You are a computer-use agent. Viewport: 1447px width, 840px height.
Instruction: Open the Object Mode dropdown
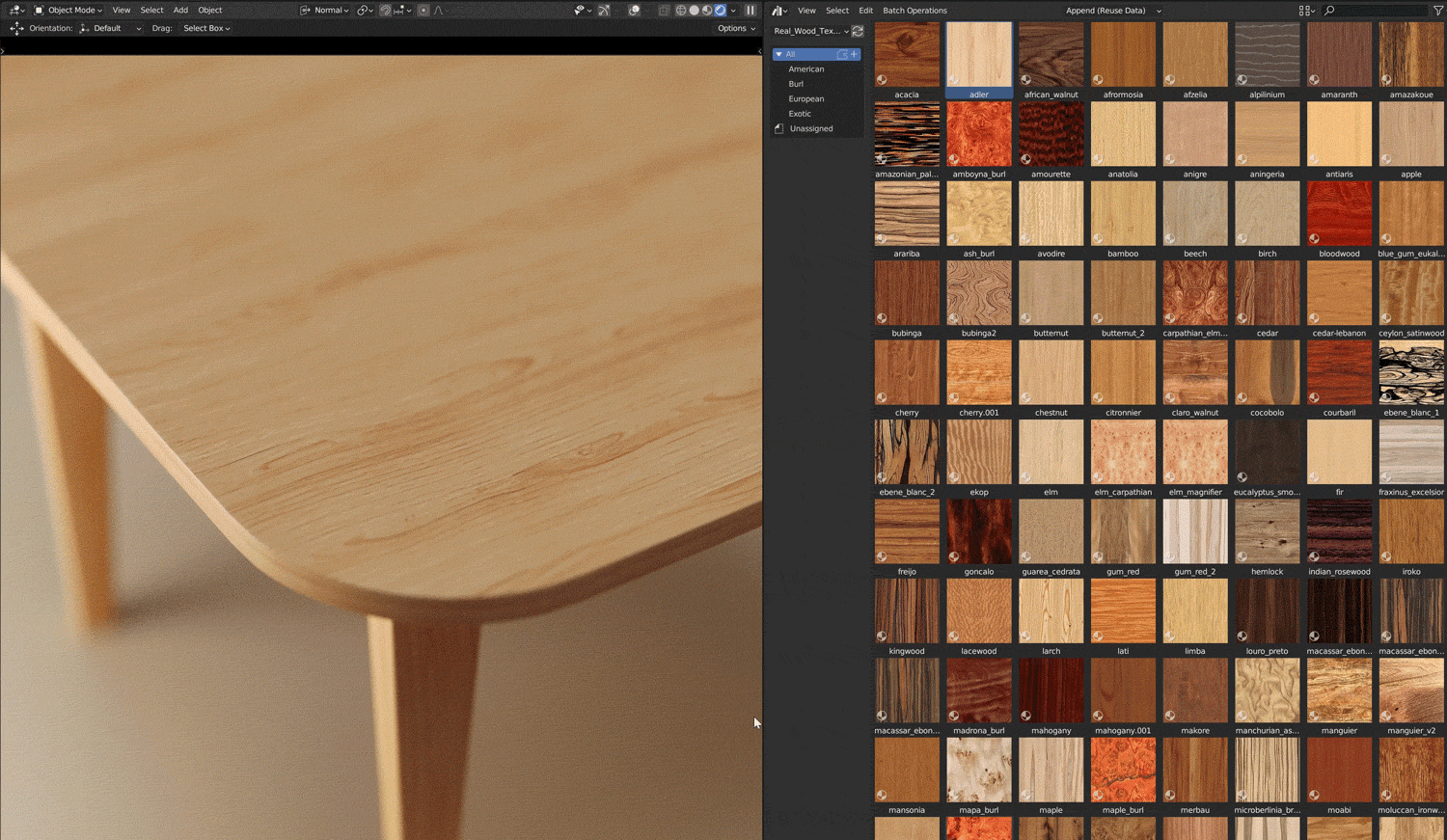pos(69,11)
